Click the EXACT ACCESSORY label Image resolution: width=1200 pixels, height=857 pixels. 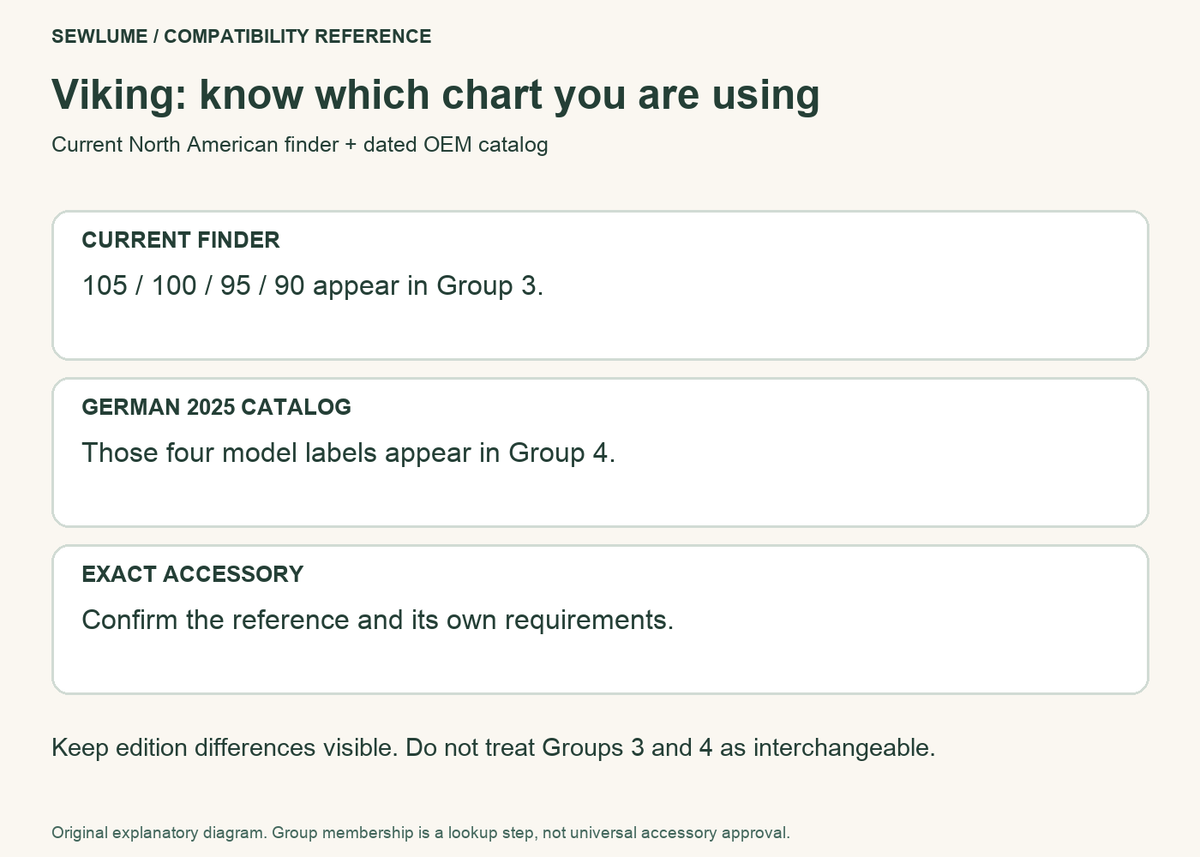193,574
